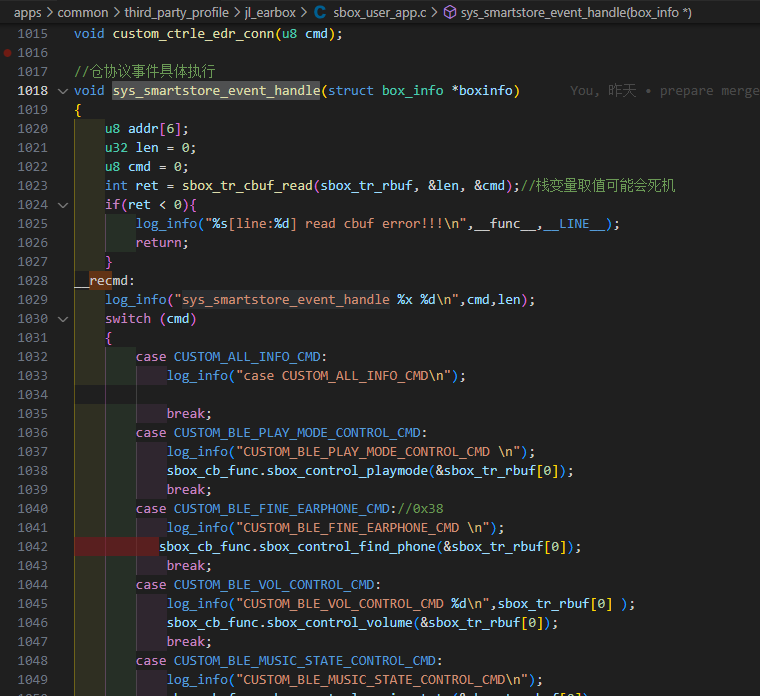Collapse the switch fold arrow at line 1030

tap(63, 319)
